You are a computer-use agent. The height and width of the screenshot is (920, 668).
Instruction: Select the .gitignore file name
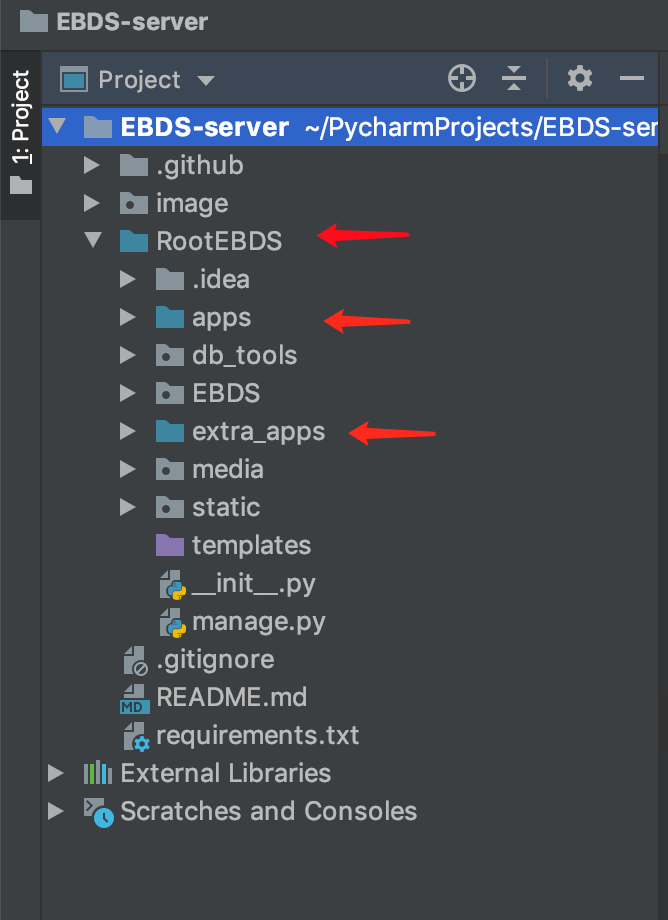tap(215, 660)
